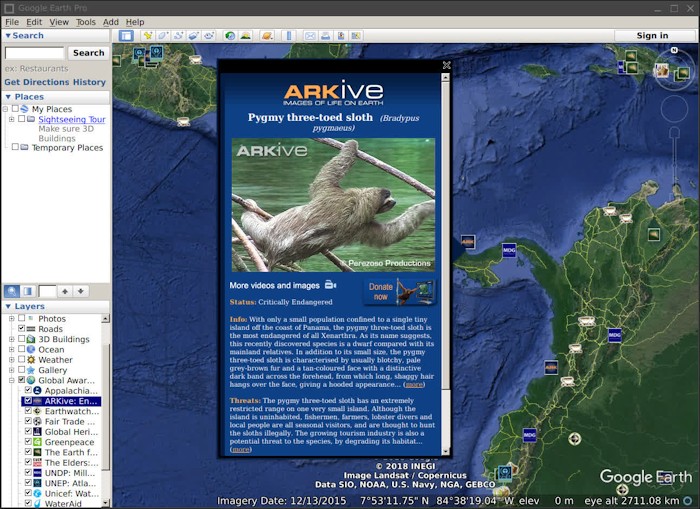Click the search magnifier icon under Places panel
This screenshot has width=700, height=509.
point(12,292)
